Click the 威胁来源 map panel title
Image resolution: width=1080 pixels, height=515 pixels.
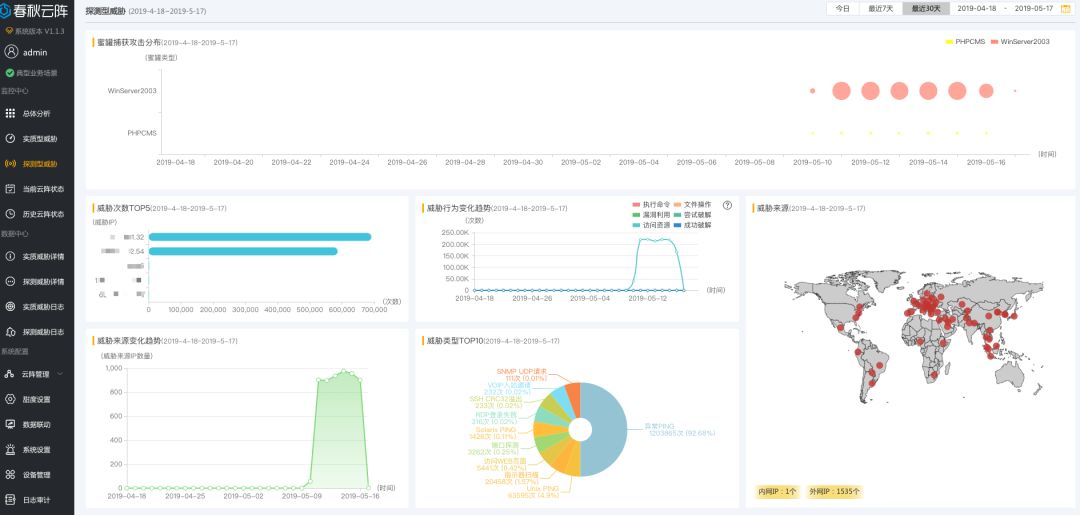pos(772,208)
